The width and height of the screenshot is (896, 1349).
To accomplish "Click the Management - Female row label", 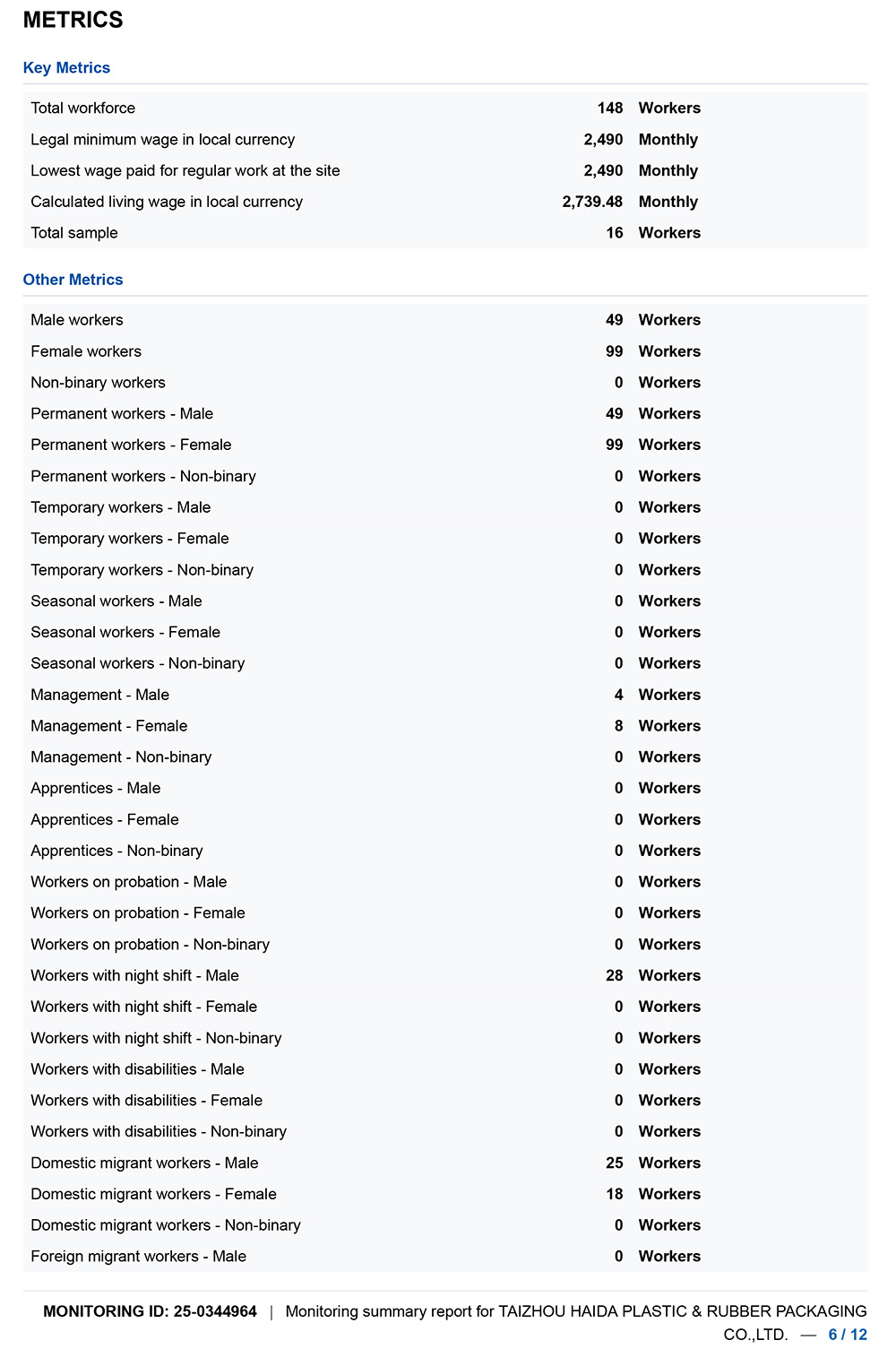I will click(108, 726).
